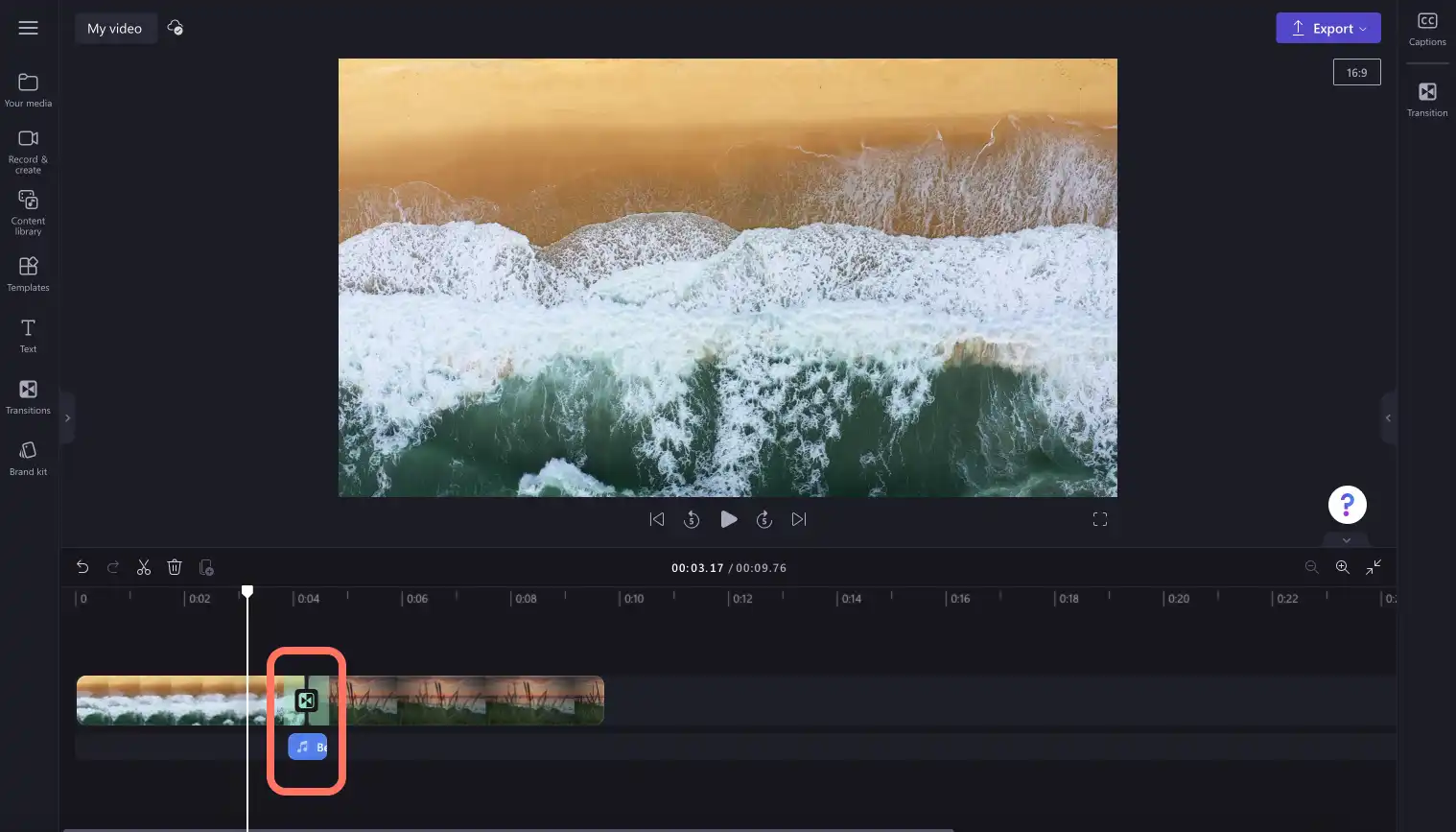Open the Content library
Viewport: 1456px width, 832px height.
(28, 212)
